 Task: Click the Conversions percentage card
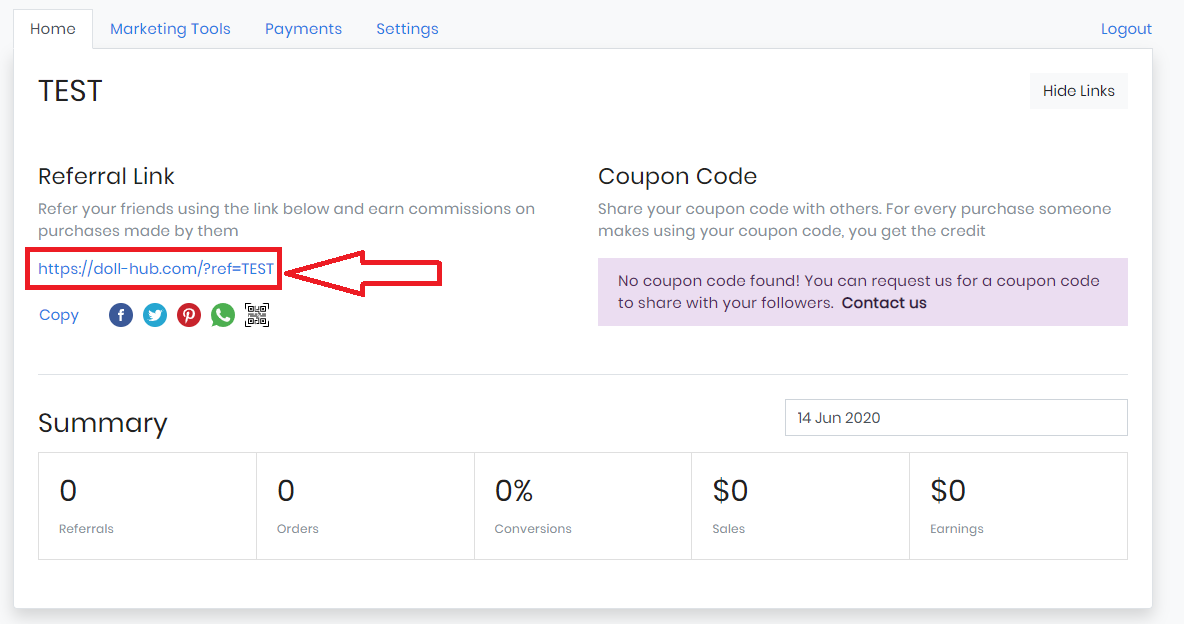pos(583,506)
